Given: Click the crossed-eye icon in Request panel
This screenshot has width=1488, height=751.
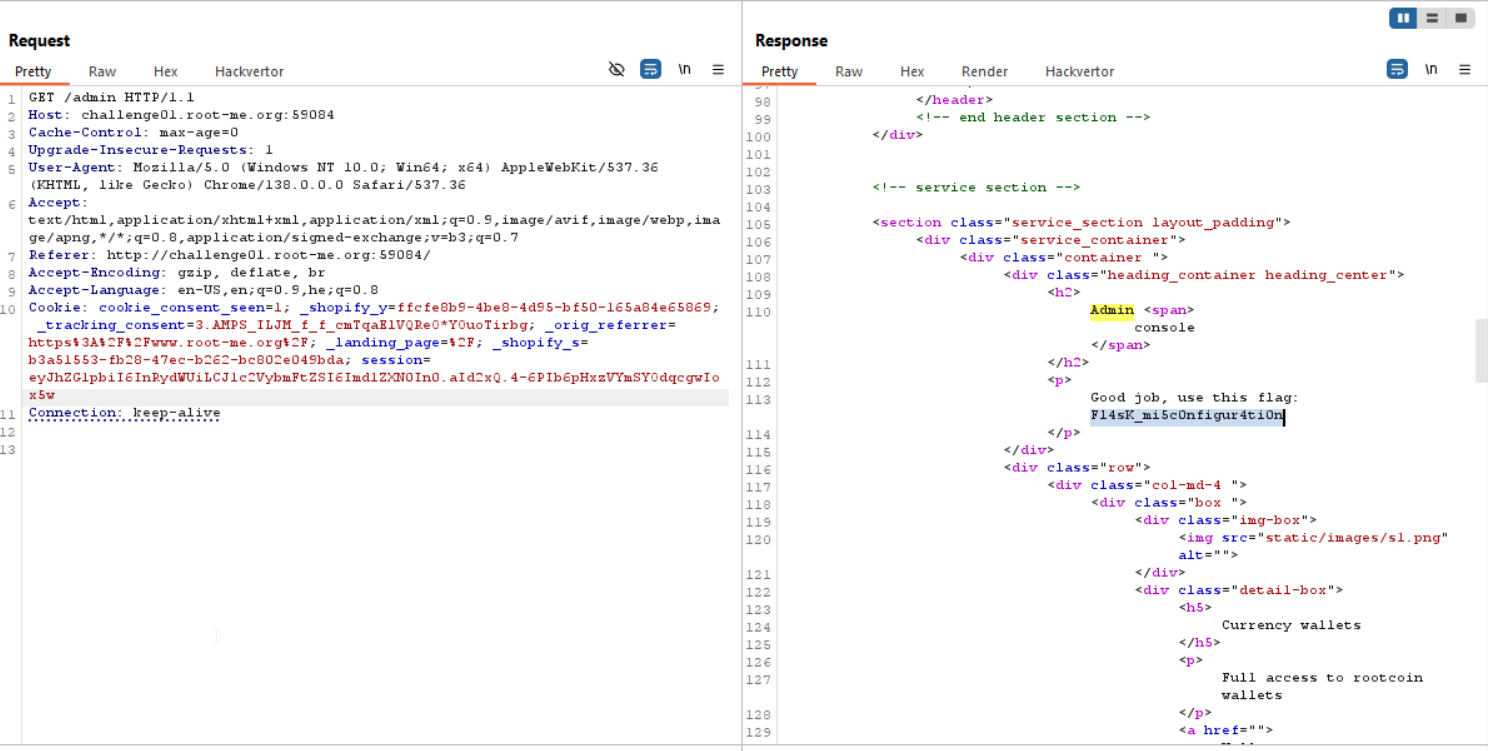Looking at the screenshot, I should 616,69.
